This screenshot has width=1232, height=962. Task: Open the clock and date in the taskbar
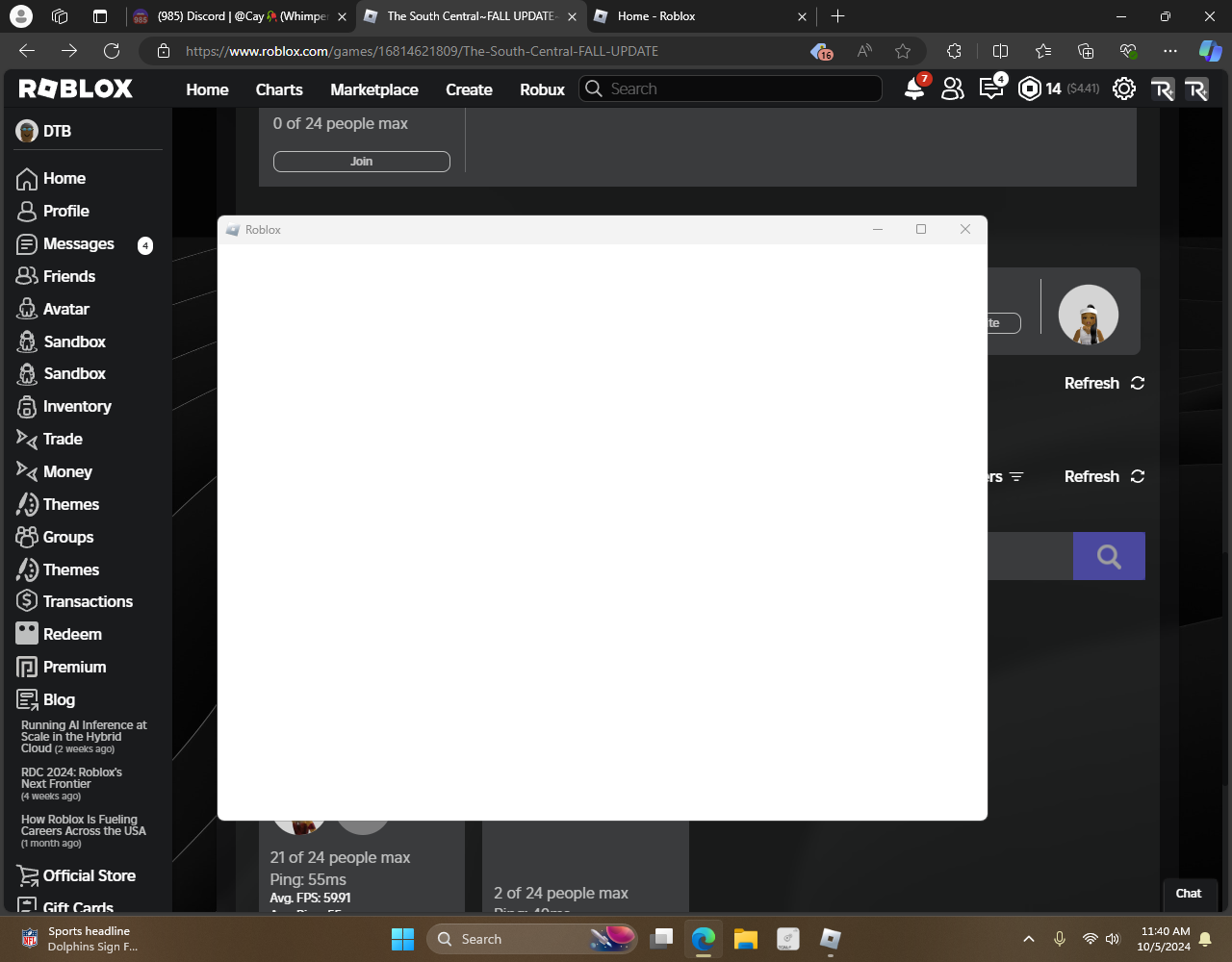click(1166, 939)
